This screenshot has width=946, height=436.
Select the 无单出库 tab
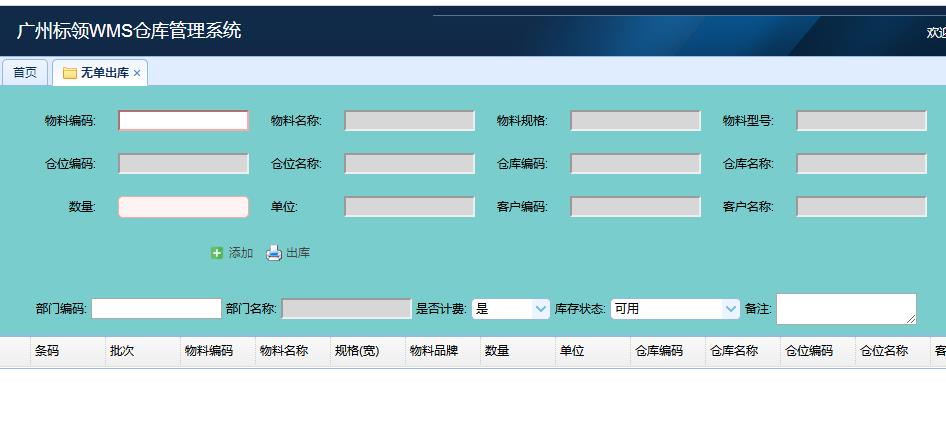(104, 73)
